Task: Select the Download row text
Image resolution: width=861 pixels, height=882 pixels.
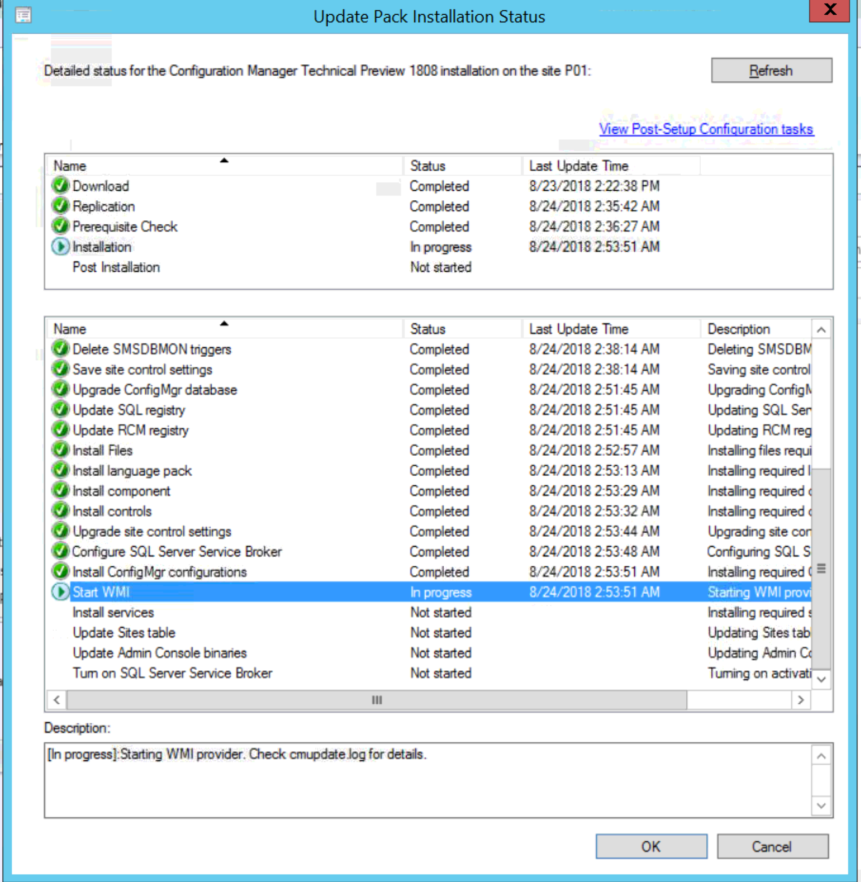Action: (x=101, y=186)
